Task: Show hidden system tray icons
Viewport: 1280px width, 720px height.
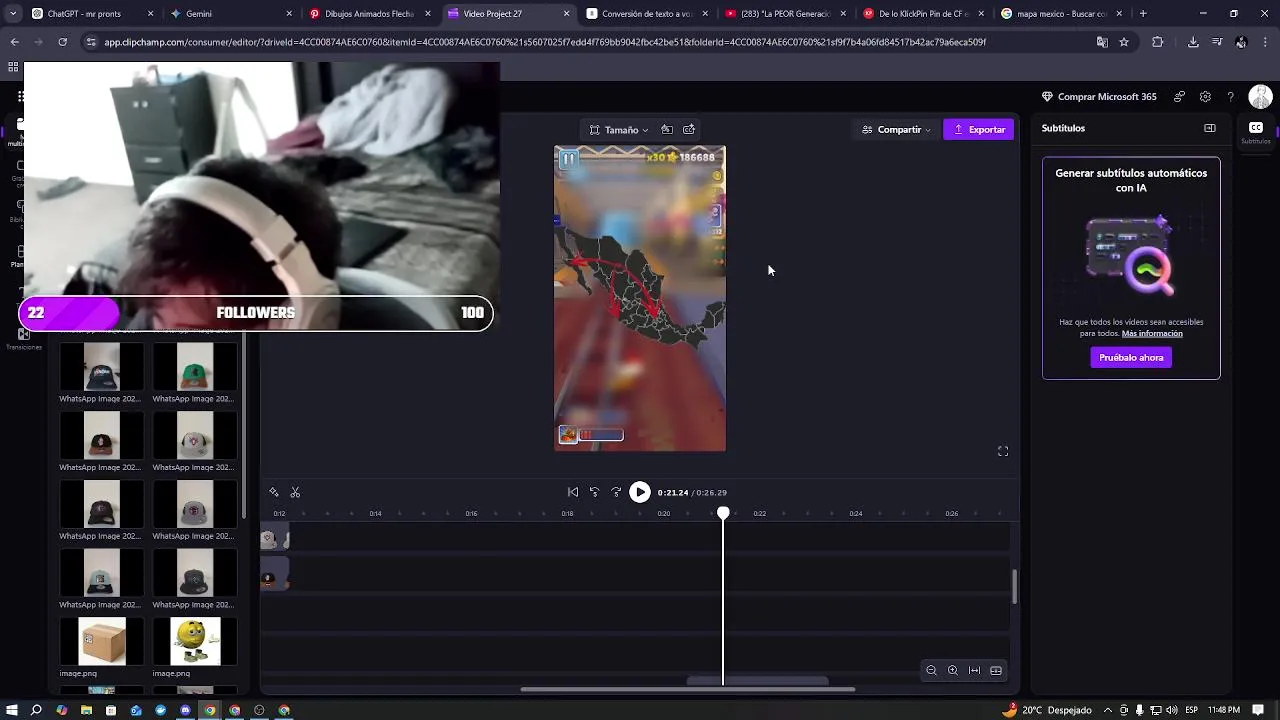Action: pos(1107,710)
